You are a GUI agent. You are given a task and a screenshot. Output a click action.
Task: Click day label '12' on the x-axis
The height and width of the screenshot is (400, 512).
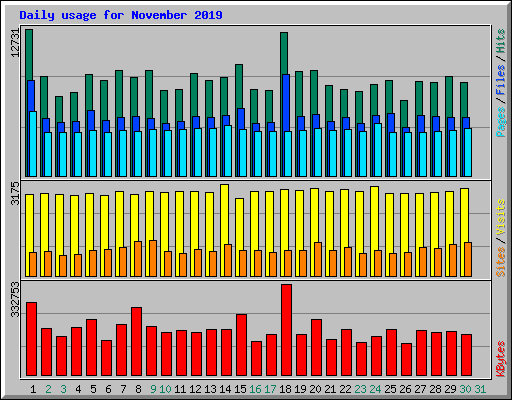pos(195,389)
